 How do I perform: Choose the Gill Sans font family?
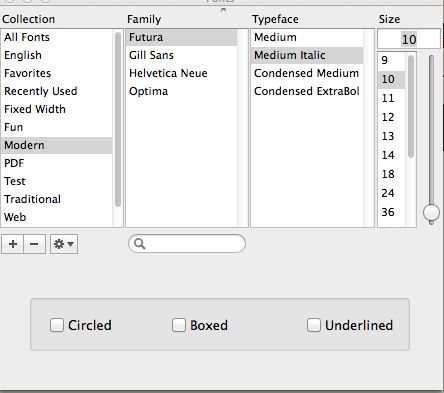click(x=182, y=55)
